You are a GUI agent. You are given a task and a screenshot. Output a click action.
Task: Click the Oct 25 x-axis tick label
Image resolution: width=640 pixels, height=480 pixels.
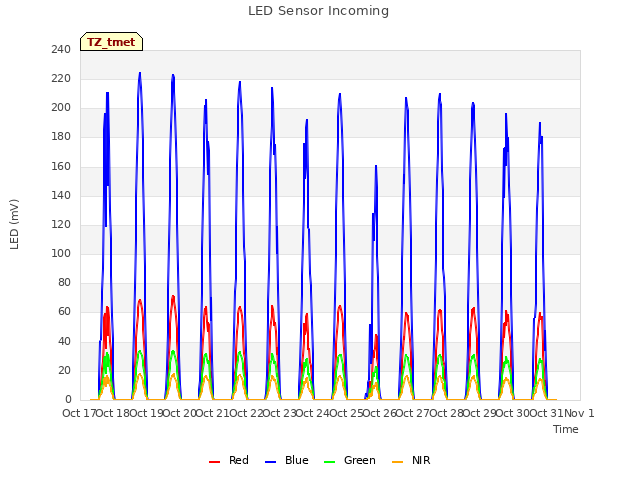[x=346, y=413]
